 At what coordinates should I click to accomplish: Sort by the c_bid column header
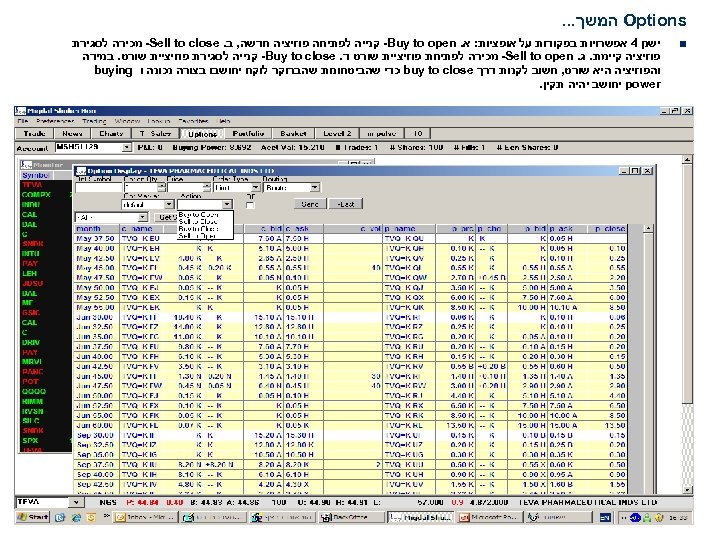(264, 229)
